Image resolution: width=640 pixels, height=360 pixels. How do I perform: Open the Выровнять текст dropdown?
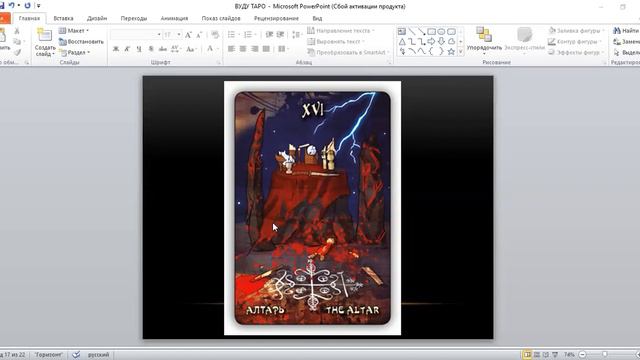(x=336, y=42)
